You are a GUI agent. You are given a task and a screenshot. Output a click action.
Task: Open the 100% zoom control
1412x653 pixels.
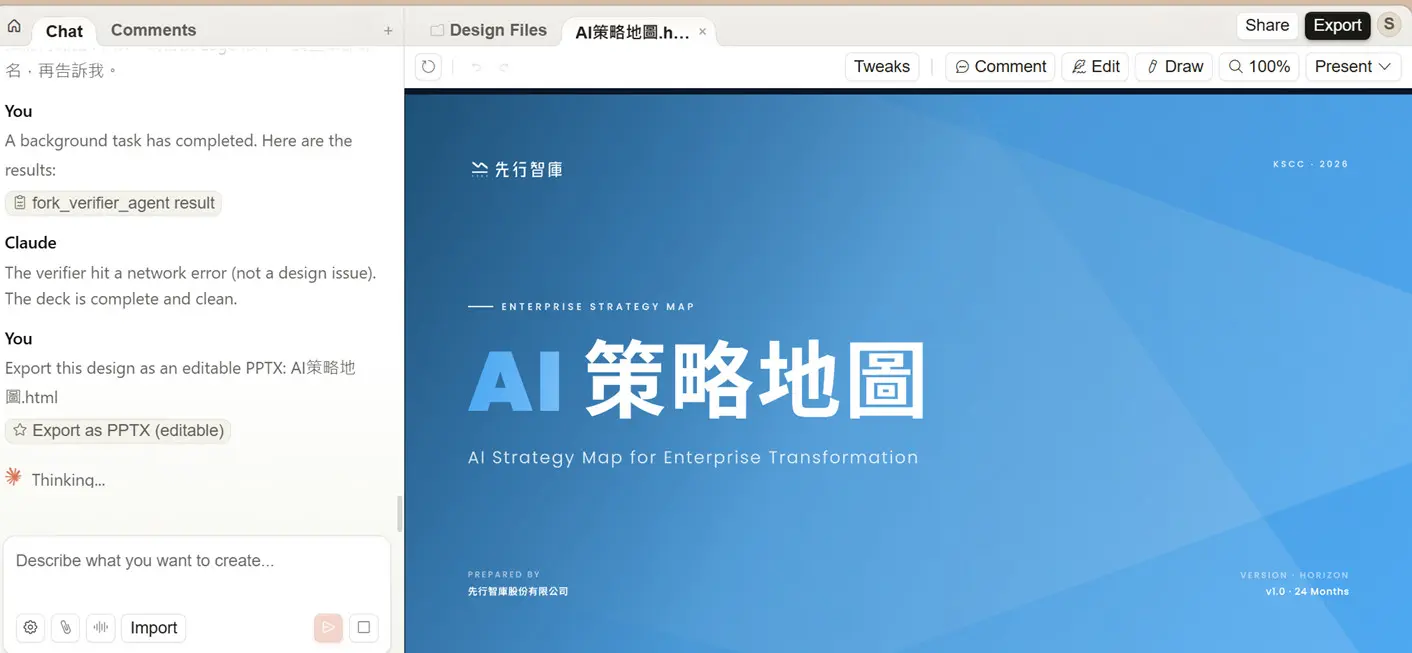coord(1259,67)
